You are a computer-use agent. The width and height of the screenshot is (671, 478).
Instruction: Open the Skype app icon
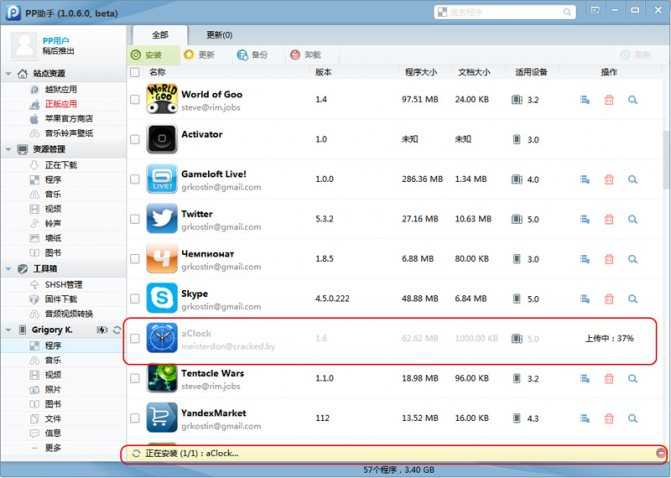[162, 298]
